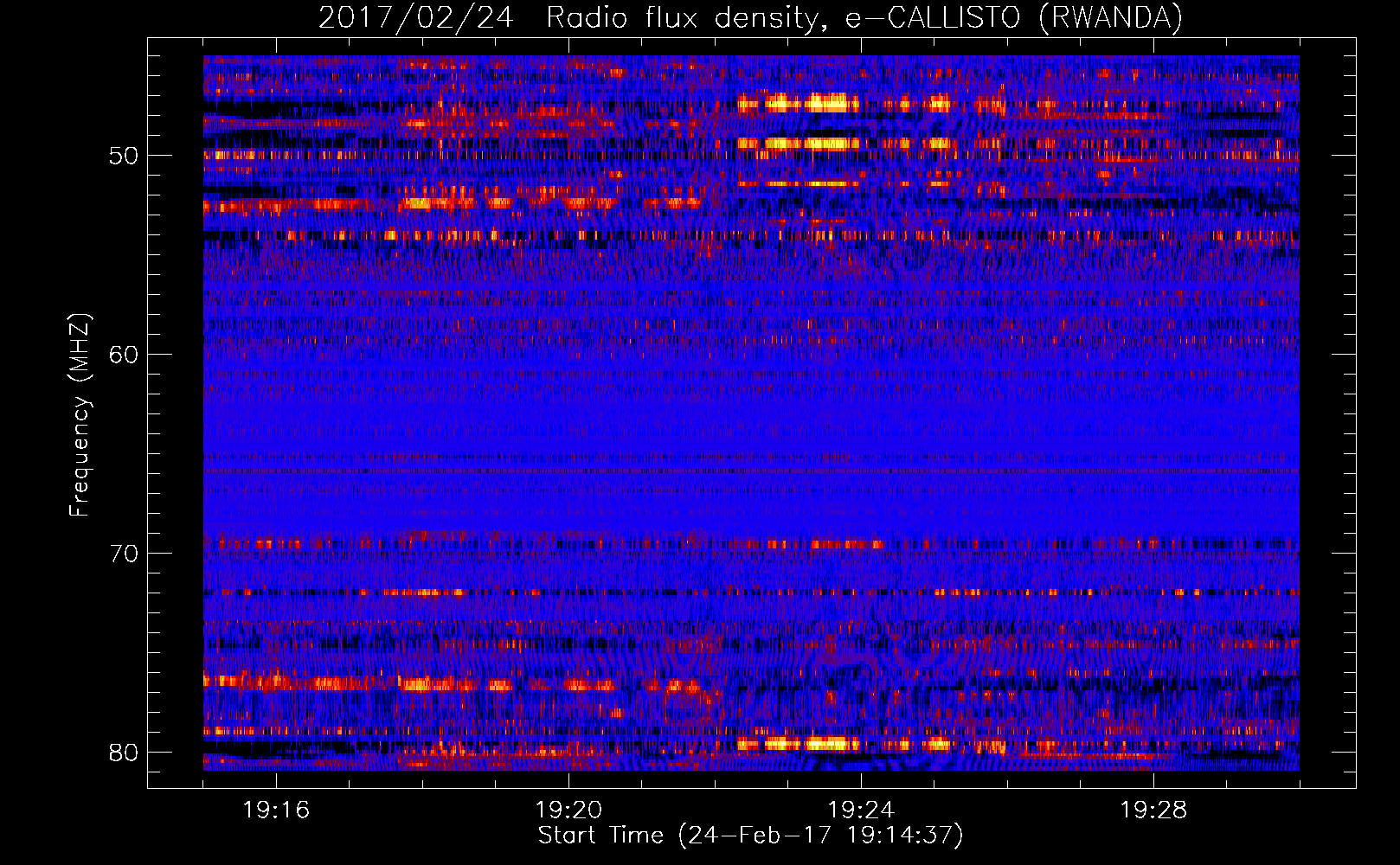
Task: Click the 19:20 time tick label
Action: tap(568, 811)
